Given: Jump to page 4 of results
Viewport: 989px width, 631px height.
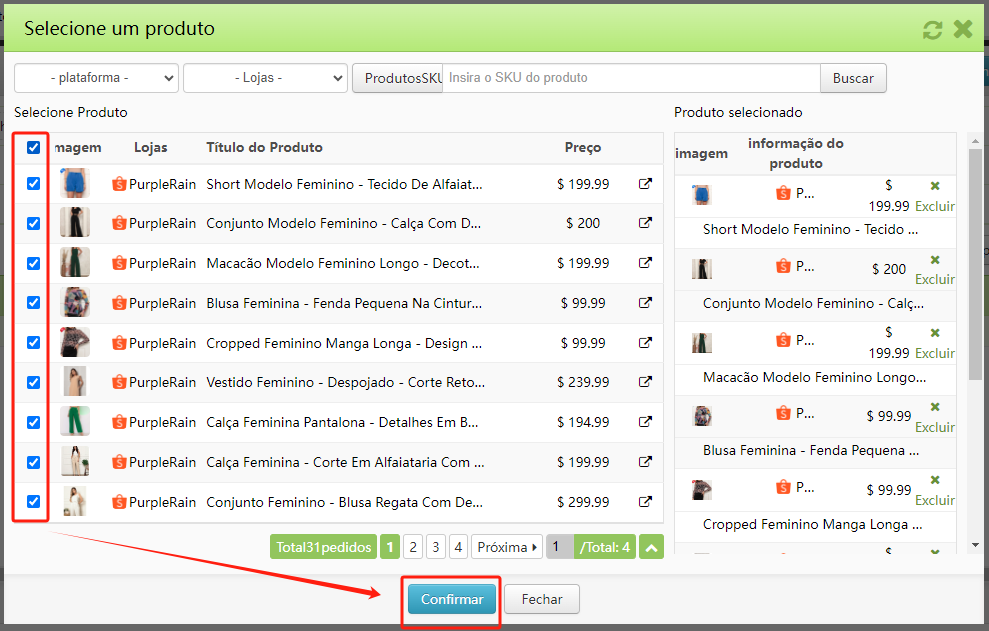Looking at the screenshot, I should (458, 547).
